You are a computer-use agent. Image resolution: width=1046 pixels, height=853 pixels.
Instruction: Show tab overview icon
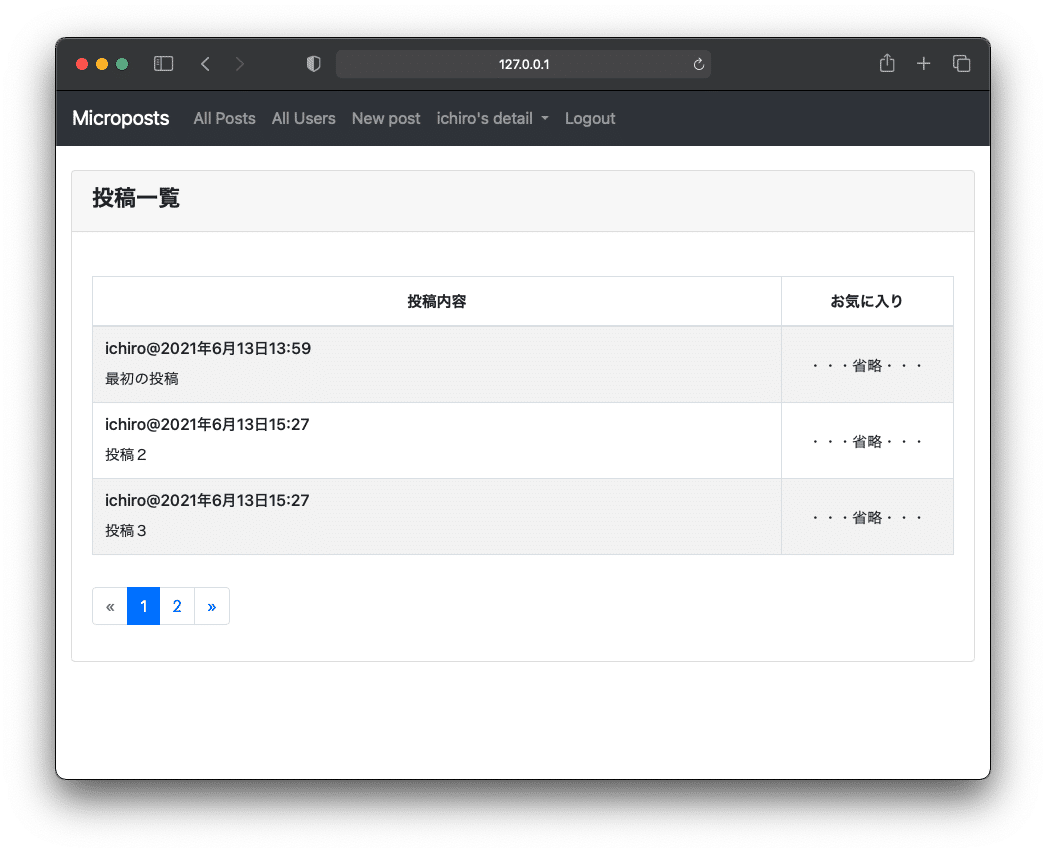[x=961, y=64]
